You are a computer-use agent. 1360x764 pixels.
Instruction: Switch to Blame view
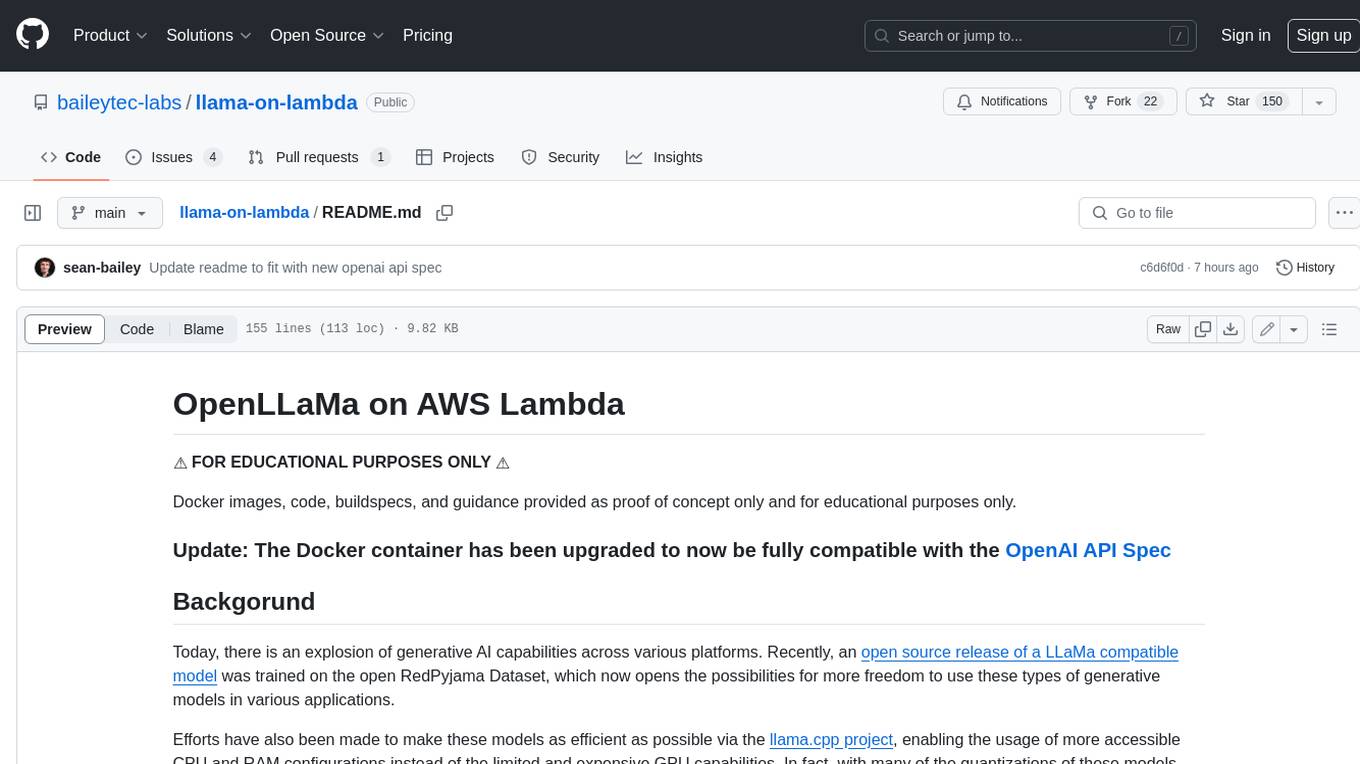click(203, 329)
